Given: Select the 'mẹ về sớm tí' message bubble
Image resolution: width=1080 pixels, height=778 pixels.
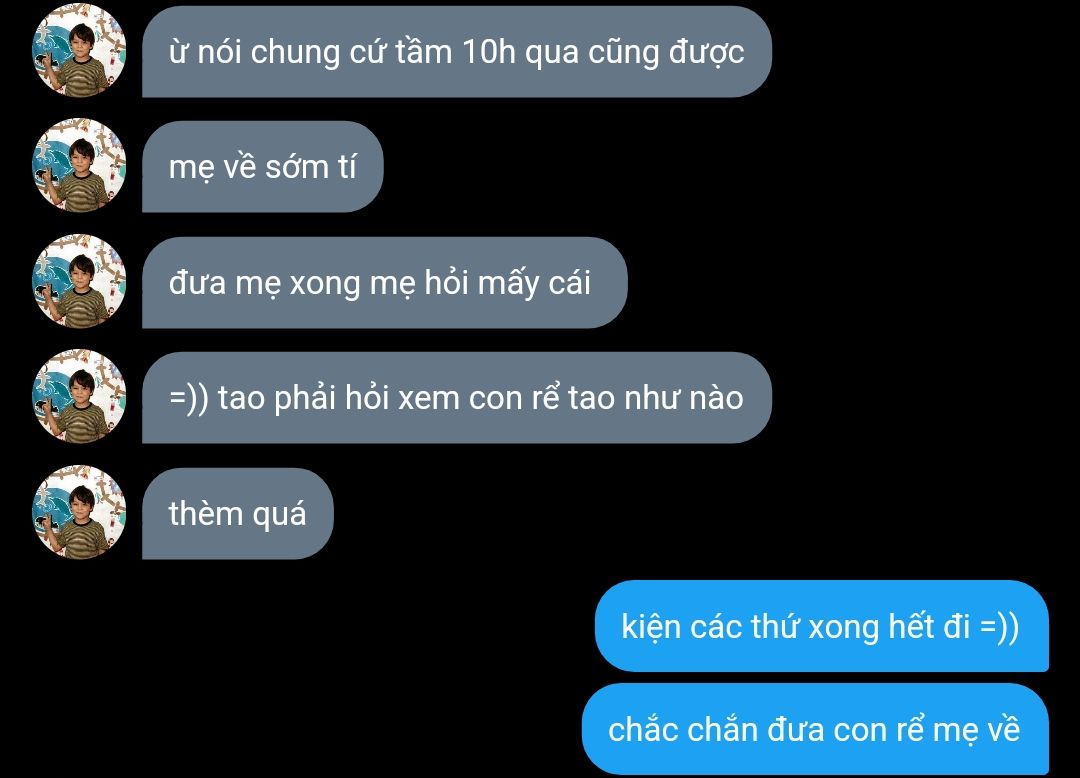Looking at the screenshot, I should point(262,167).
